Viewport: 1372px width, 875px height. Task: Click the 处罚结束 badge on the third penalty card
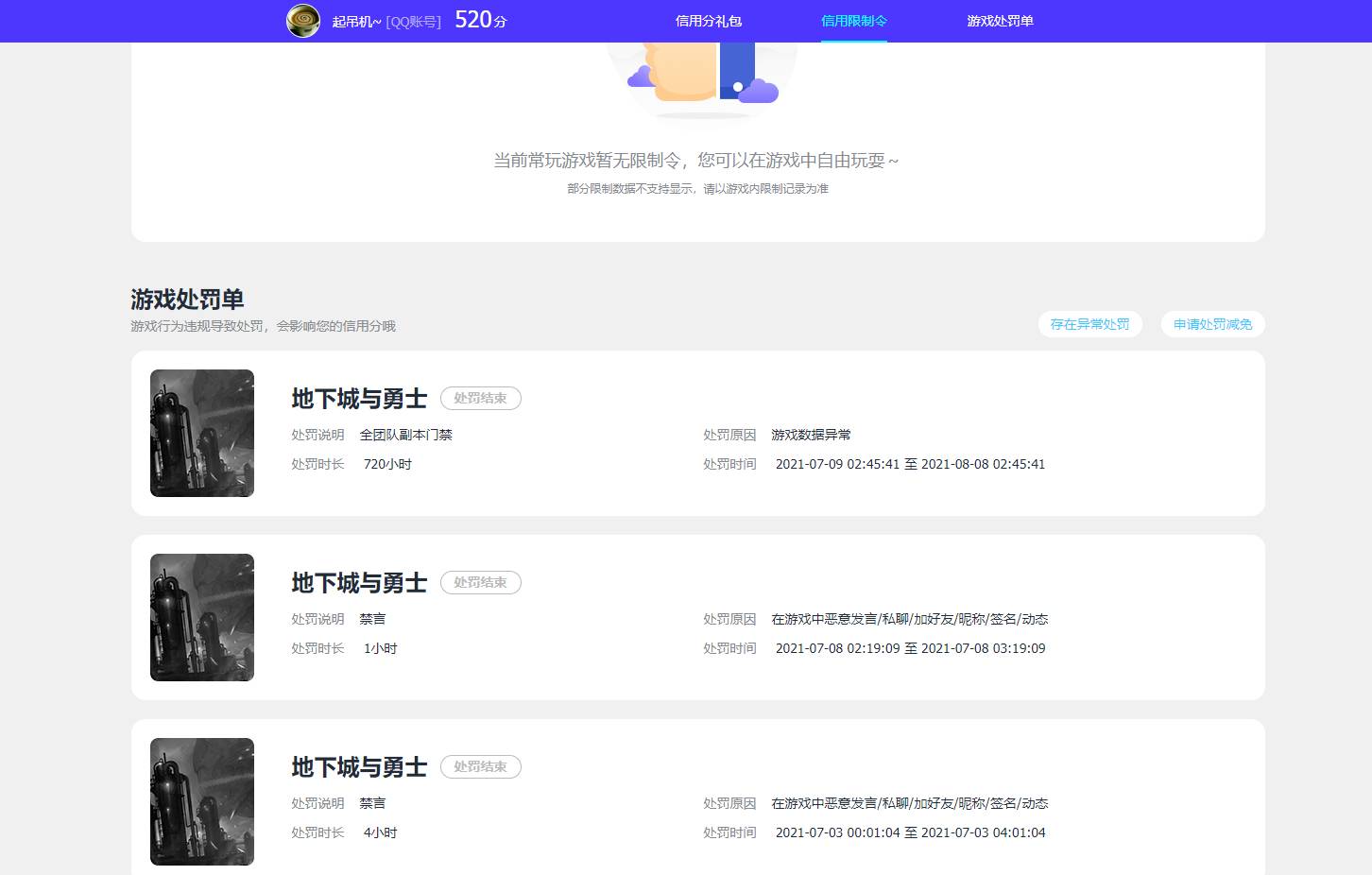pyautogui.click(x=481, y=766)
